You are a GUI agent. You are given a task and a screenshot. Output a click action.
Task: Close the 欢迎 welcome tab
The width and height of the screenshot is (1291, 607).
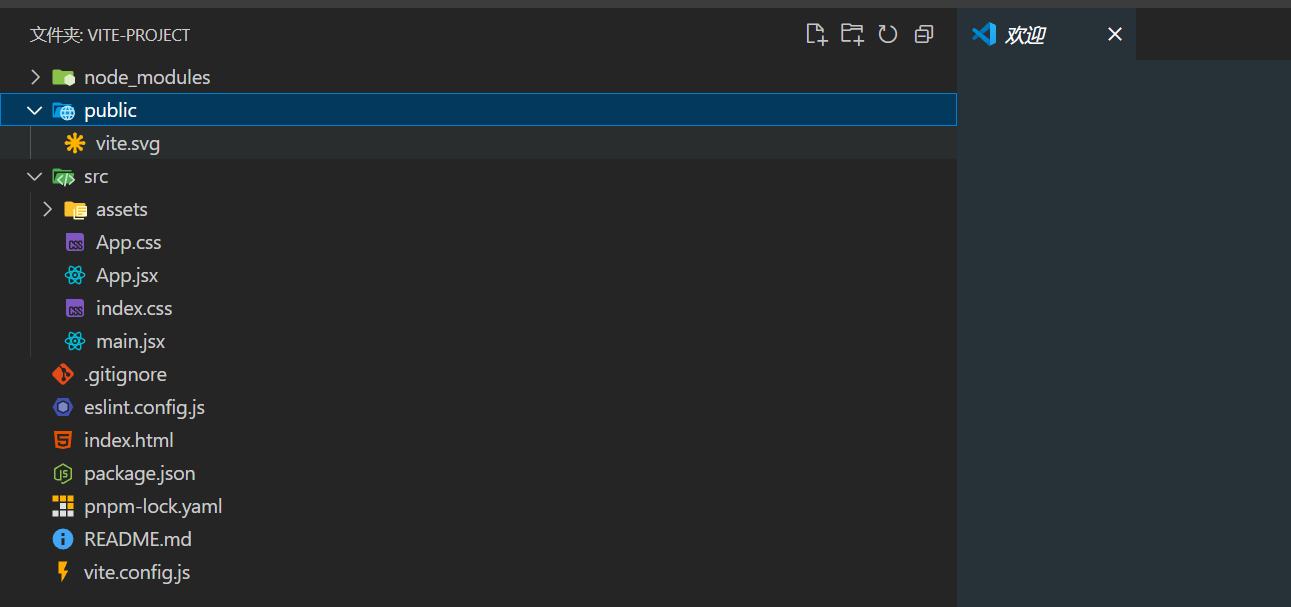[x=1115, y=35]
